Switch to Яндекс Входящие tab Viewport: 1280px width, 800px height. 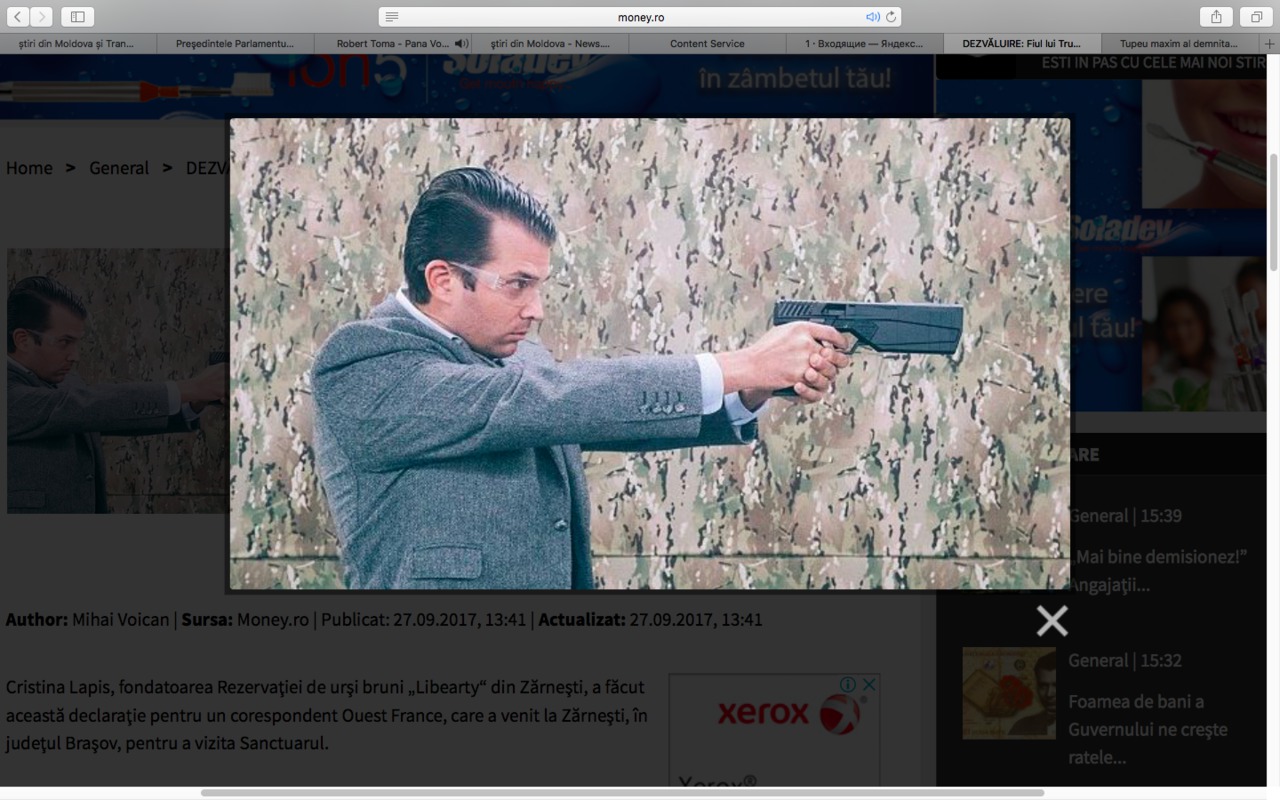point(864,44)
